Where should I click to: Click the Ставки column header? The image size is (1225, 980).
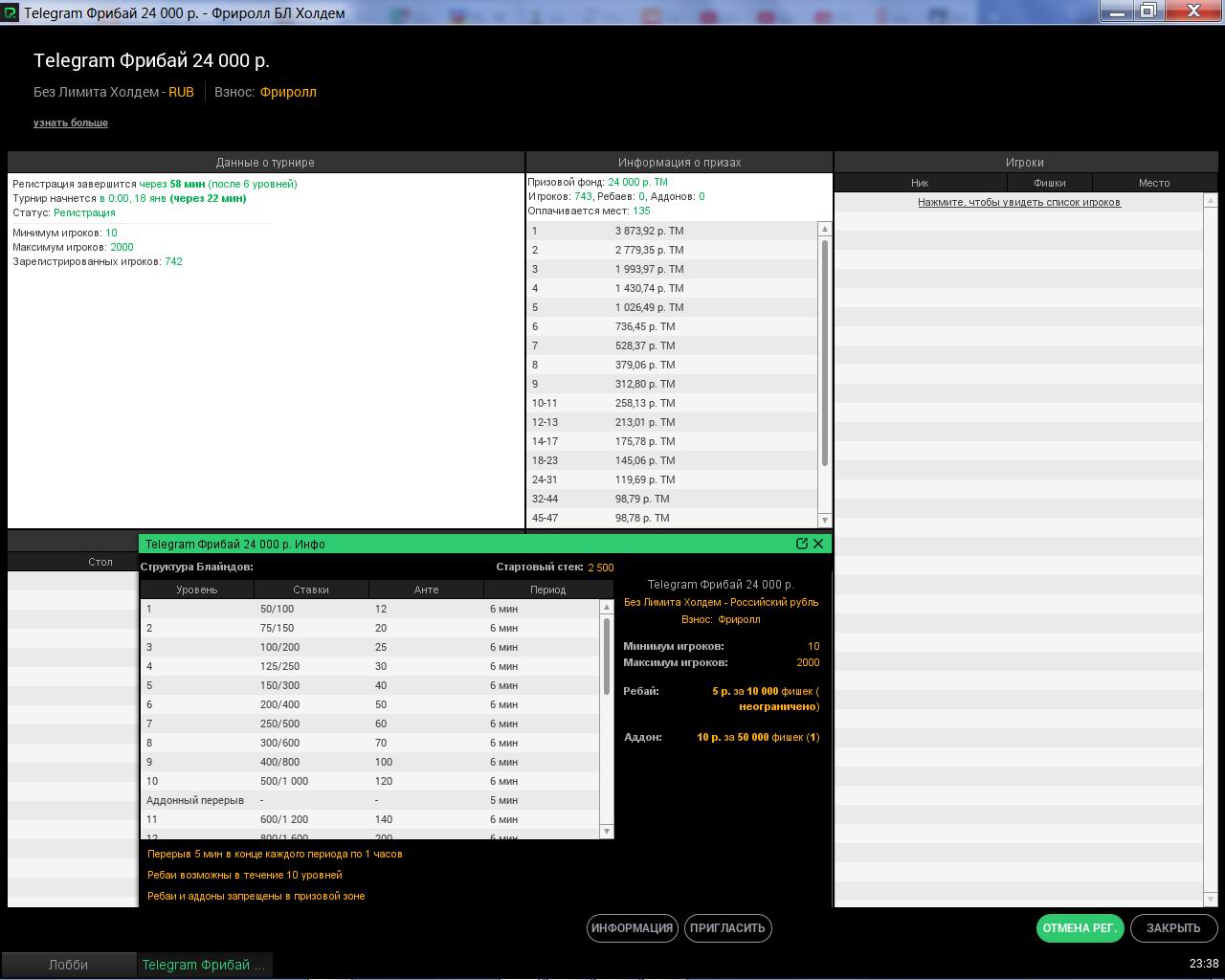[311, 590]
